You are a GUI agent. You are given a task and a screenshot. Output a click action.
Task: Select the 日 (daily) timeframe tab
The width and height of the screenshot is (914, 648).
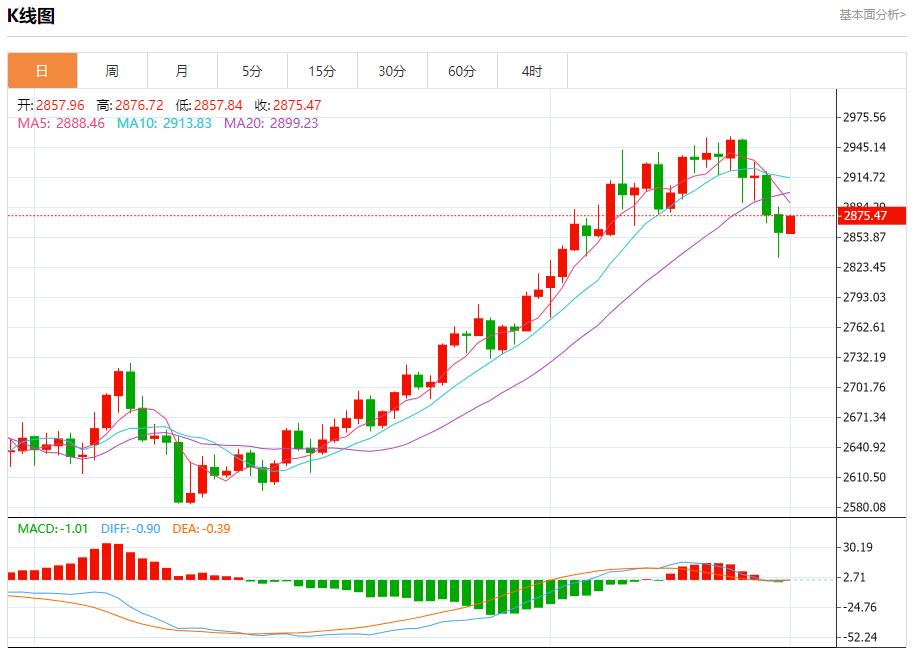tap(42, 71)
